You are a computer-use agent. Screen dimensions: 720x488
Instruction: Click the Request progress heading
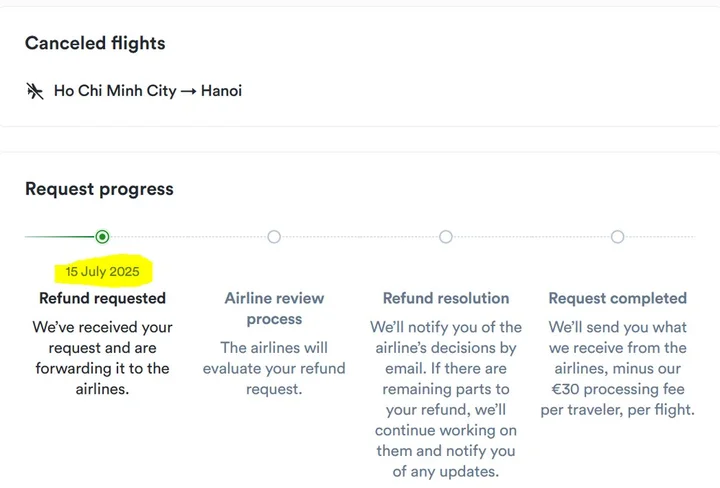99,189
